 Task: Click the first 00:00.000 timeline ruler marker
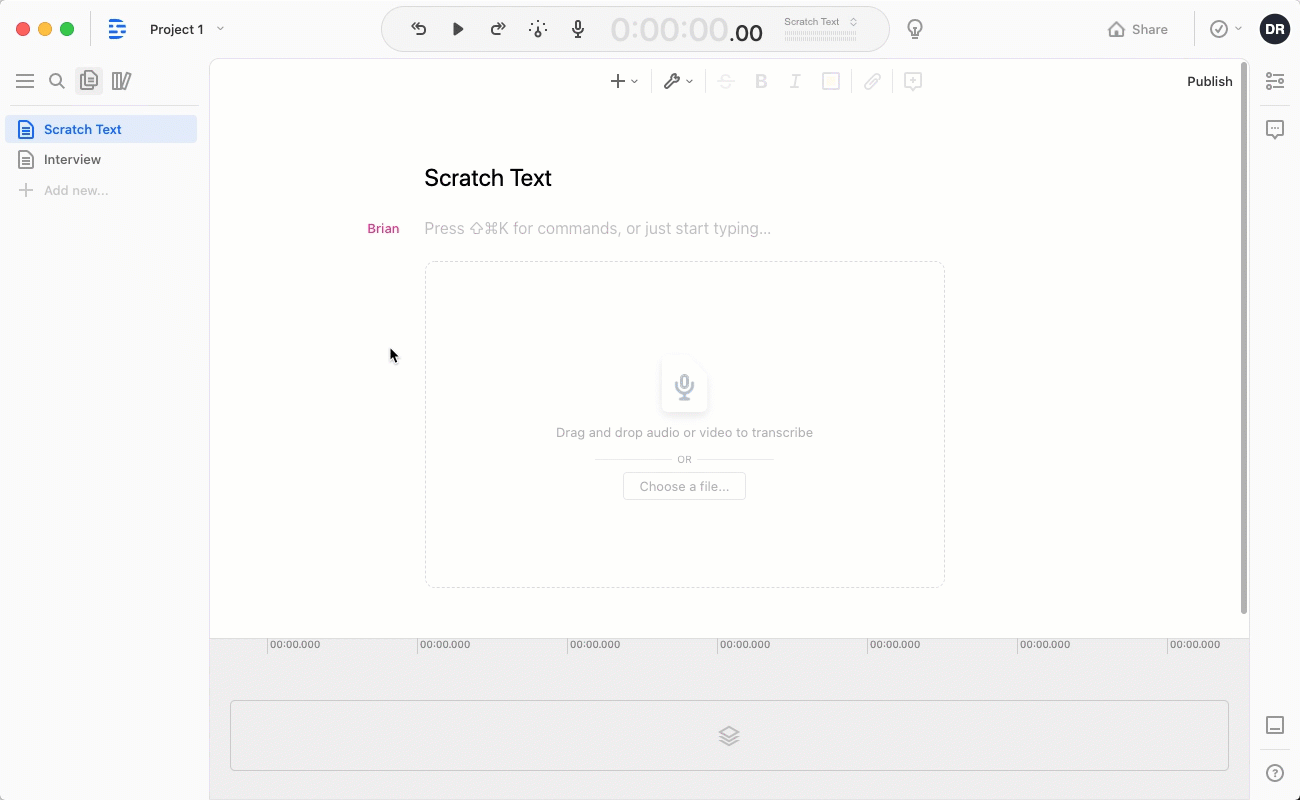point(295,645)
